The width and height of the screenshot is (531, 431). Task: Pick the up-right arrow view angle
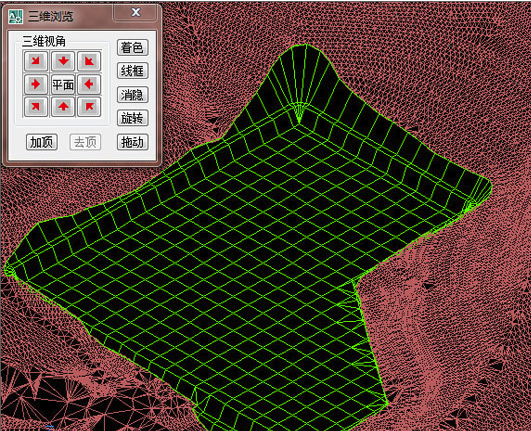[36, 107]
